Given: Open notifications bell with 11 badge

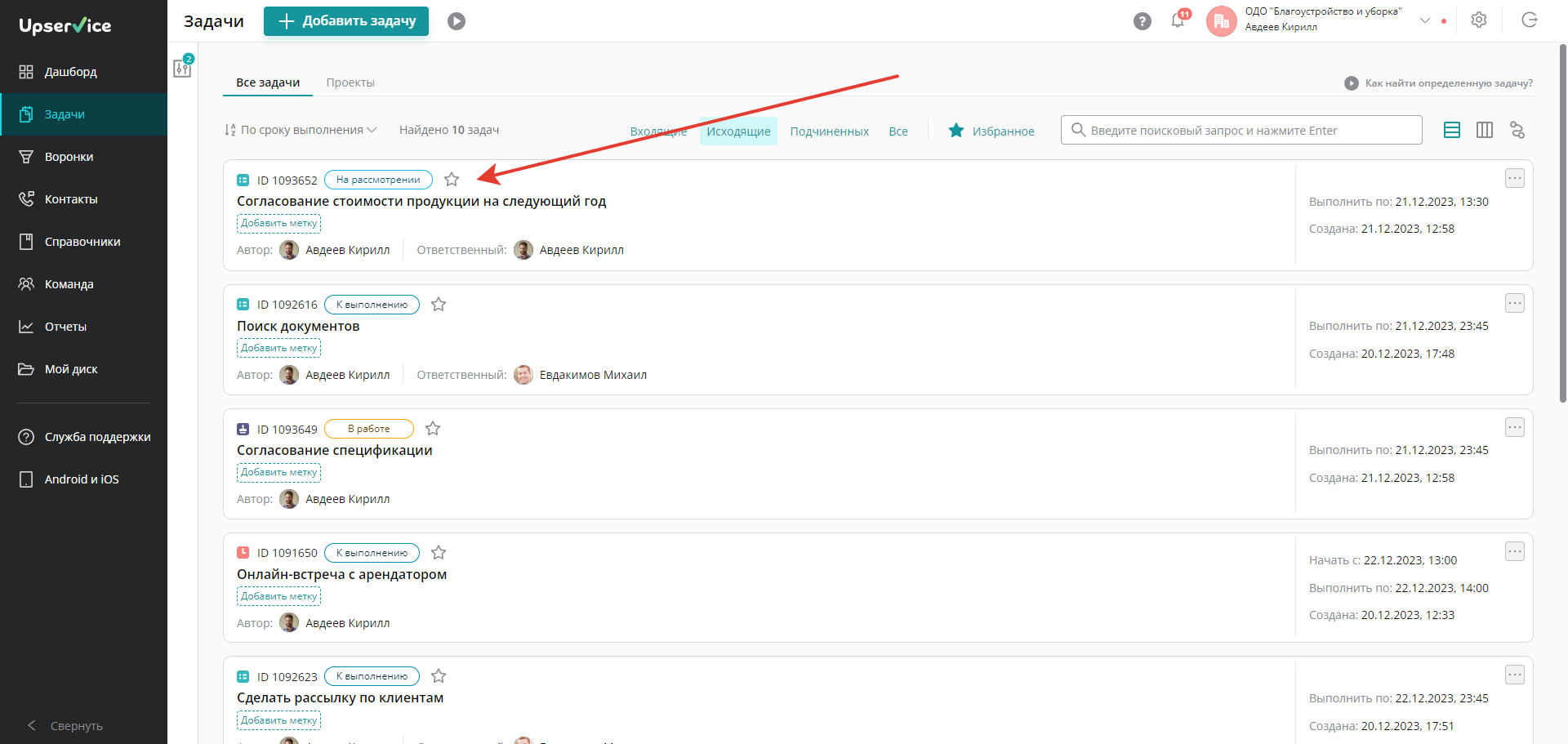Looking at the screenshot, I should point(1178,20).
